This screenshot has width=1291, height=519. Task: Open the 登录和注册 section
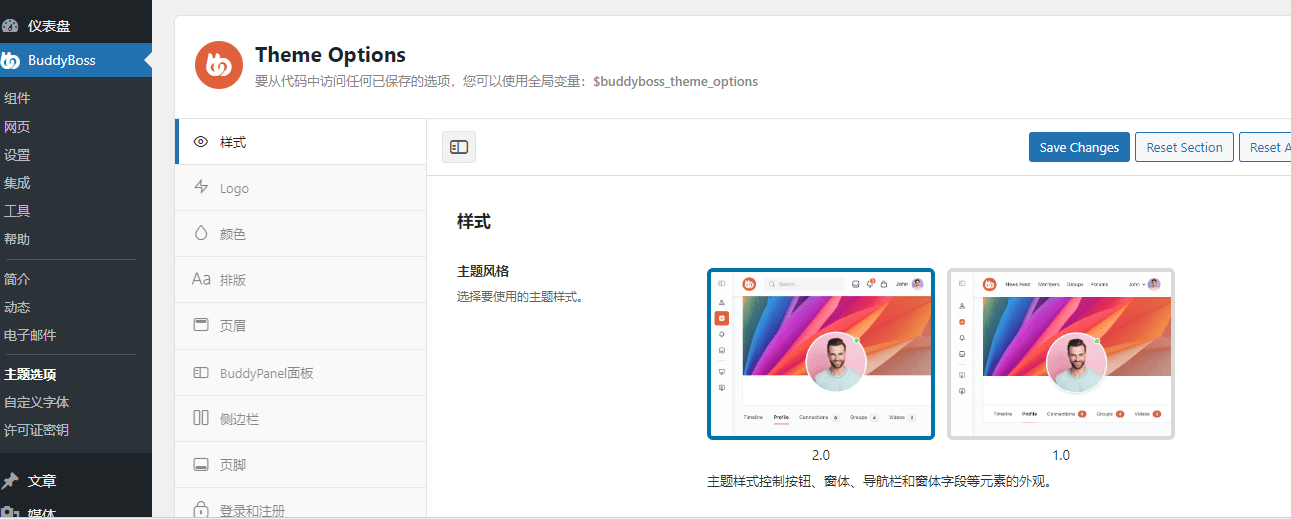coord(252,510)
